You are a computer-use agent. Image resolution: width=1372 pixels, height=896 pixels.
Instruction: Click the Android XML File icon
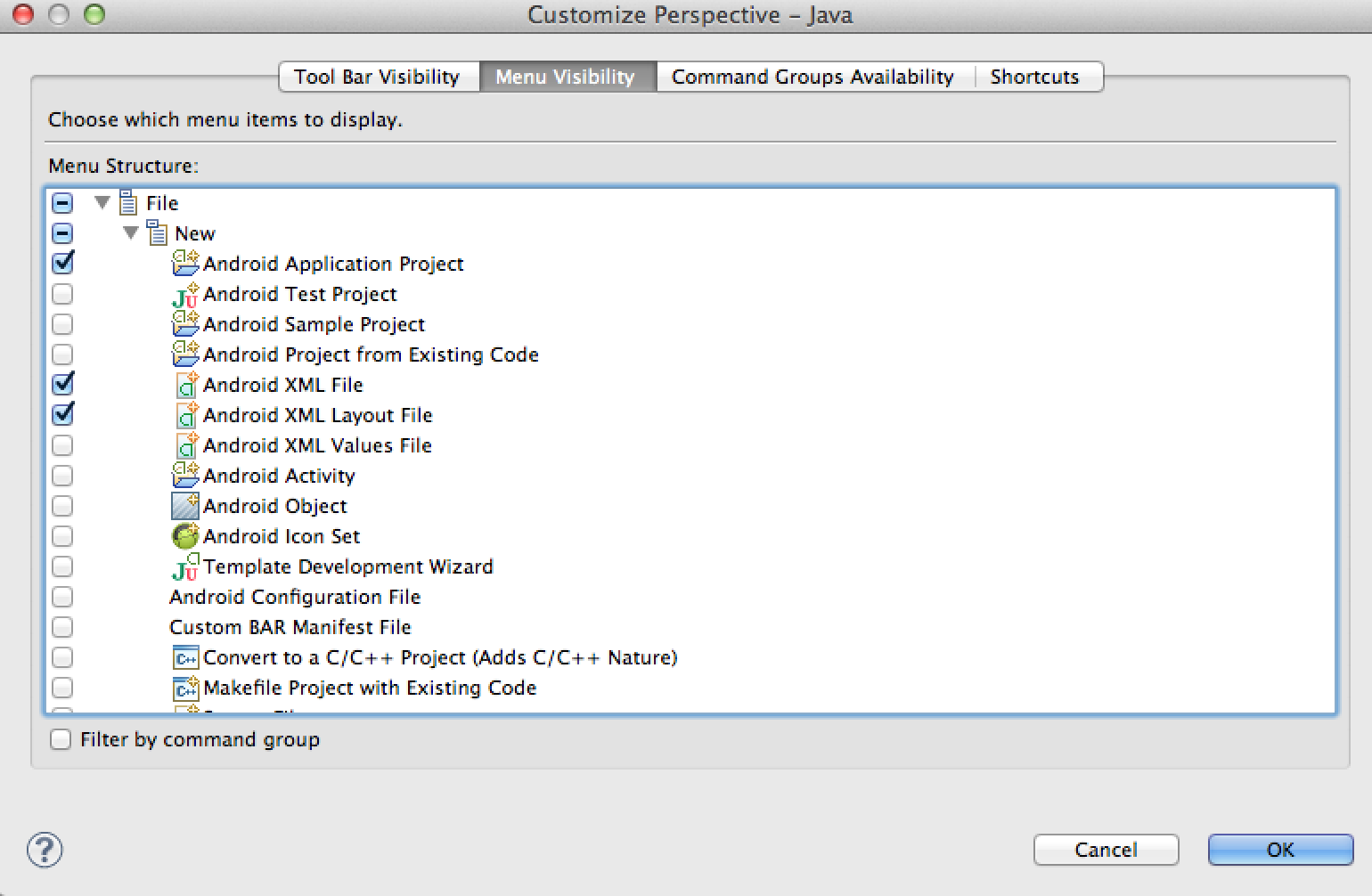[x=186, y=385]
